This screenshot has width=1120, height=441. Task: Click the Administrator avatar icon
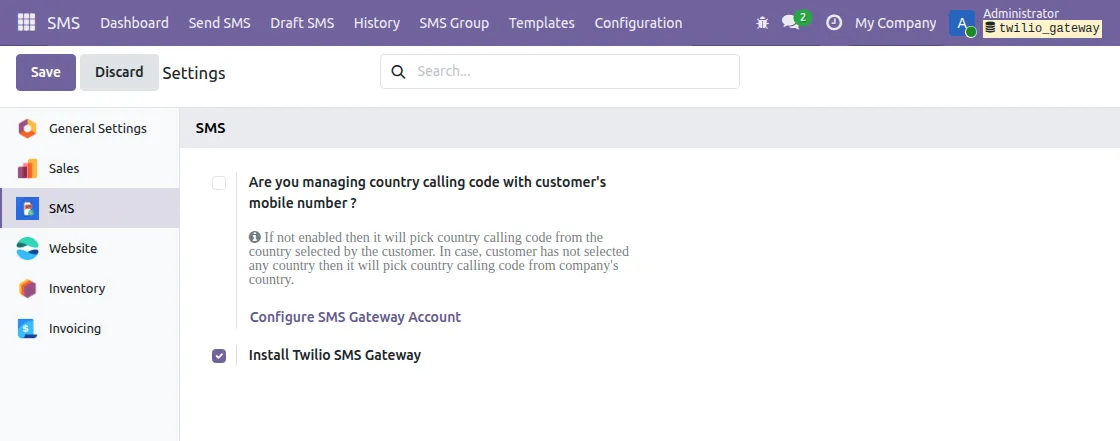click(962, 23)
